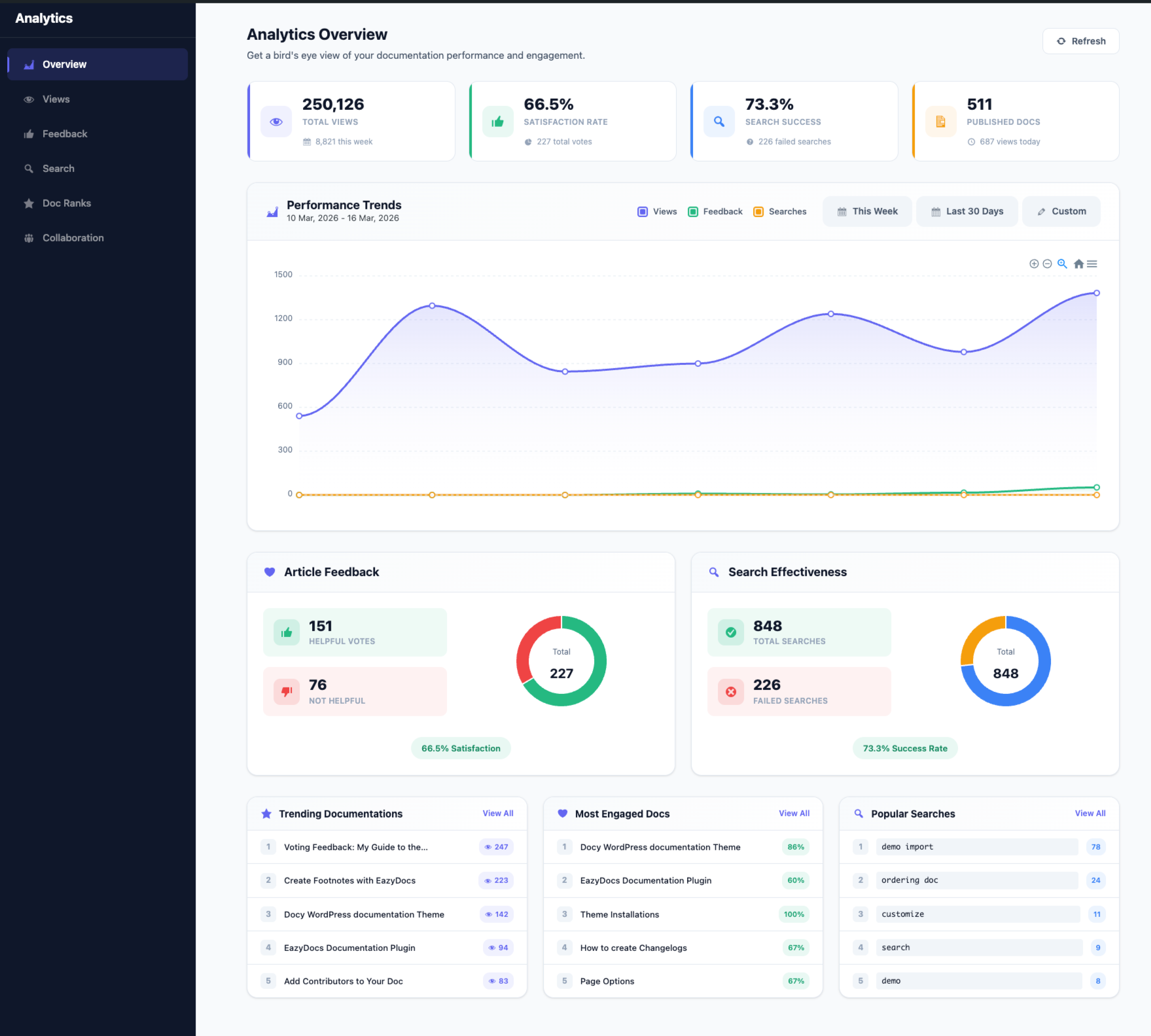Go to Collaboration in the sidebar

(x=73, y=238)
